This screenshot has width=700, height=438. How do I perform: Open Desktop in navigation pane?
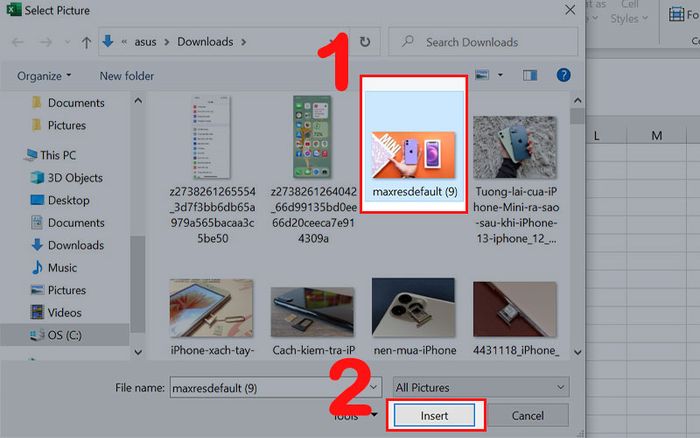pyautogui.click(x=60, y=200)
